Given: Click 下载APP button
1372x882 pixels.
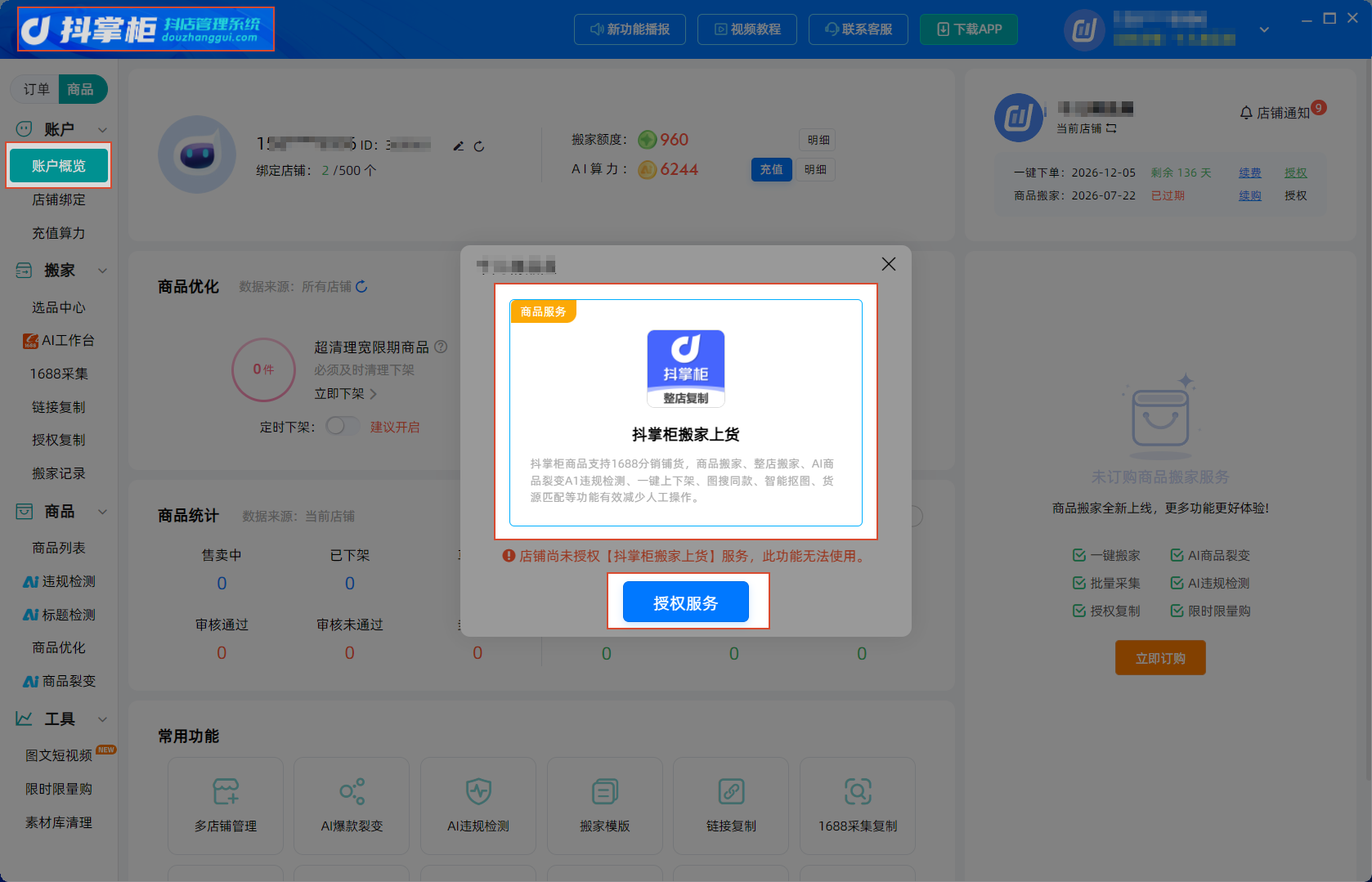Looking at the screenshot, I should pyautogui.click(x=969, y=29).
